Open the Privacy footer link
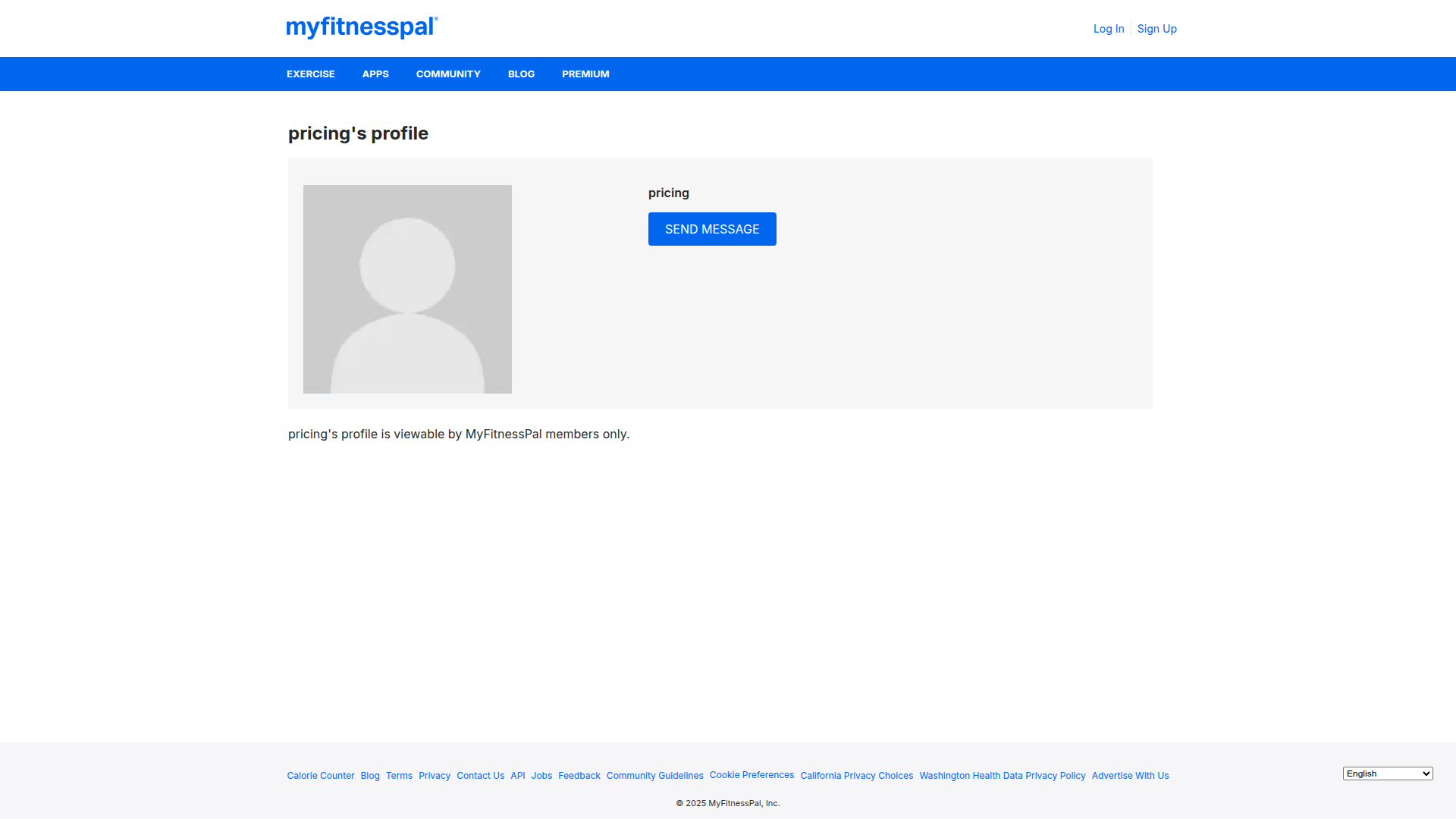Screen dimensions: 1456x819 (x=435, y=776)
